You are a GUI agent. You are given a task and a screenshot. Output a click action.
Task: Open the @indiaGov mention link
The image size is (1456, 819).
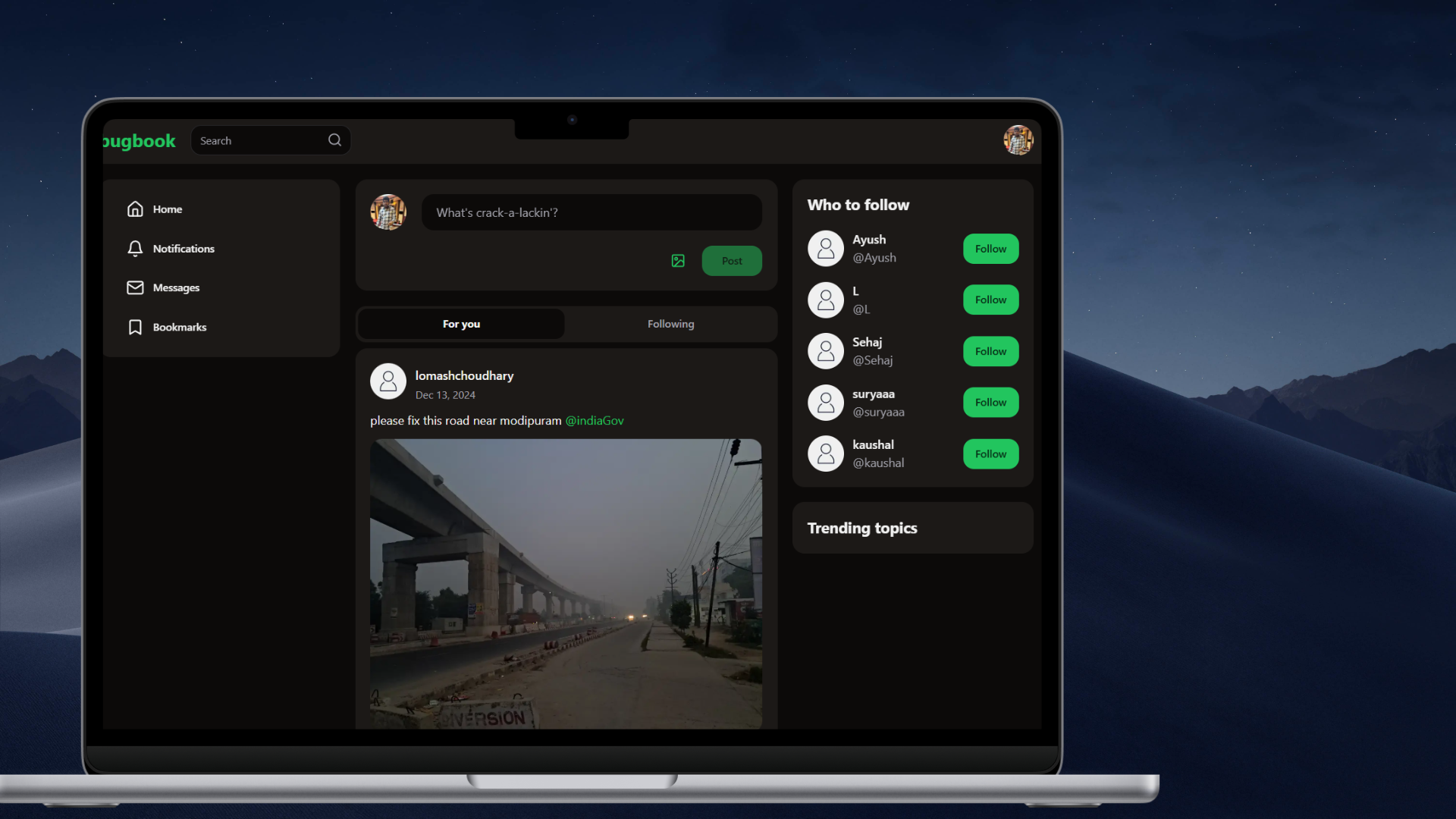(x=595, y=421)
